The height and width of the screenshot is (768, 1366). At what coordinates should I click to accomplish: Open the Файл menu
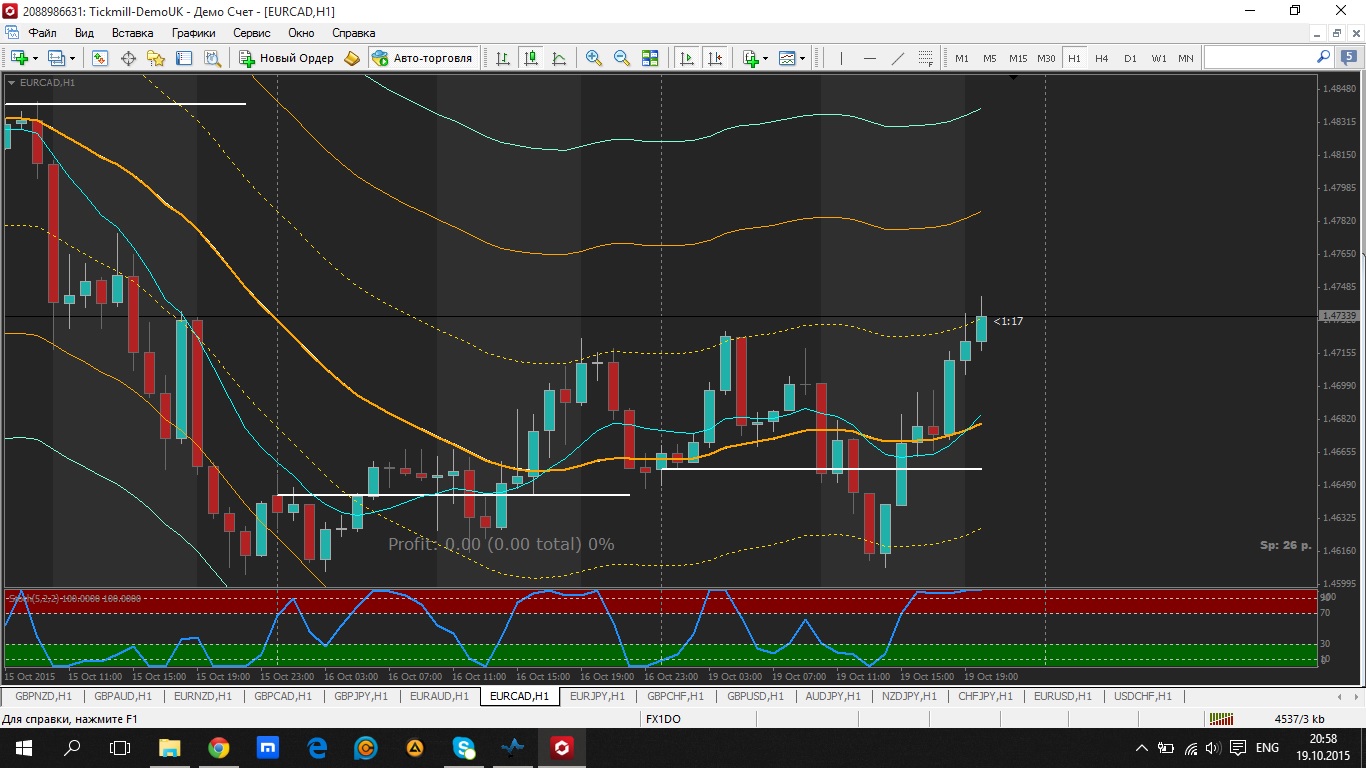coord(43,33)
